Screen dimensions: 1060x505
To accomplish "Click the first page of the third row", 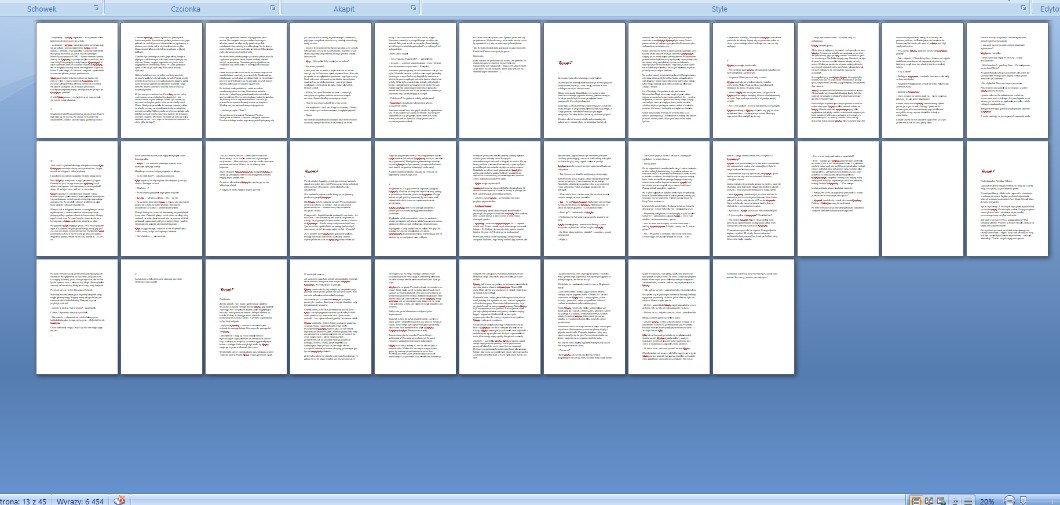I will [x=76, y=316].
